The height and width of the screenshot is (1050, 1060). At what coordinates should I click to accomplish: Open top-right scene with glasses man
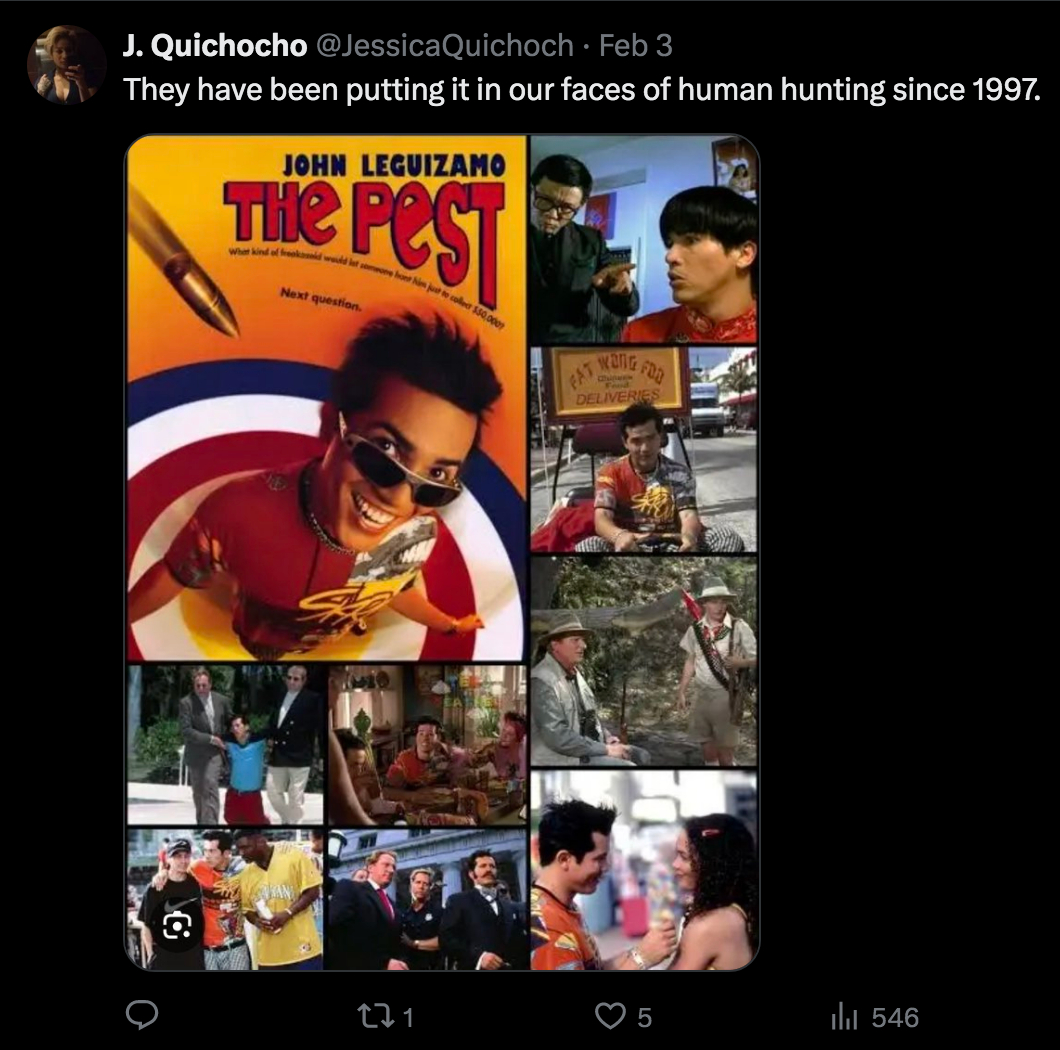click(x=644, y=239)
